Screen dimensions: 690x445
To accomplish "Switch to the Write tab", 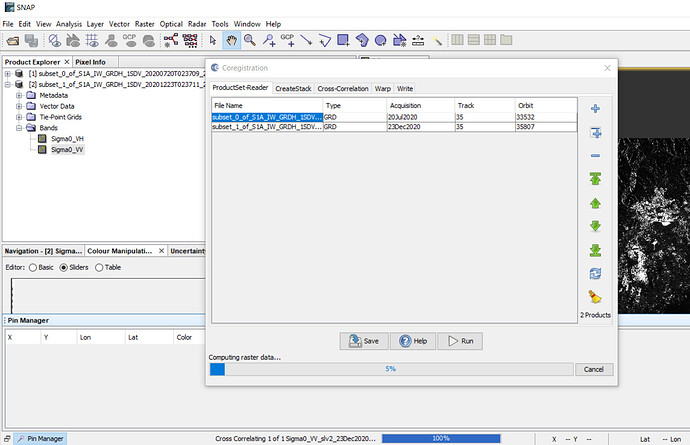I will click(405, 88).
